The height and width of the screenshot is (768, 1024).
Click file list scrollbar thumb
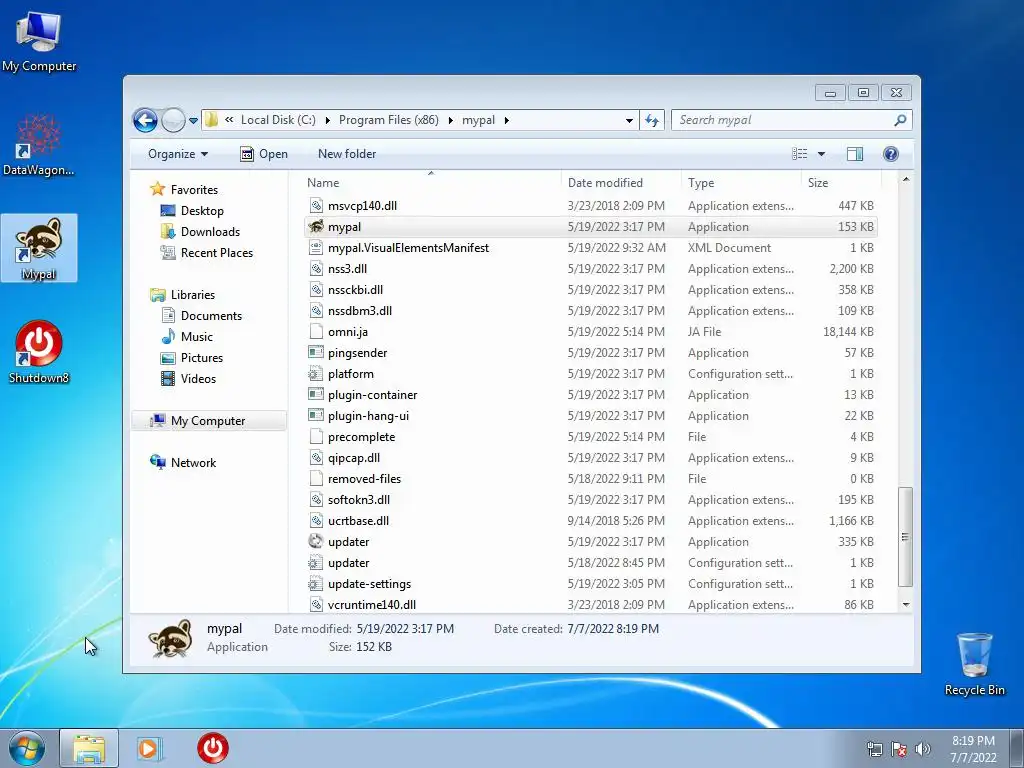(905, 537)
